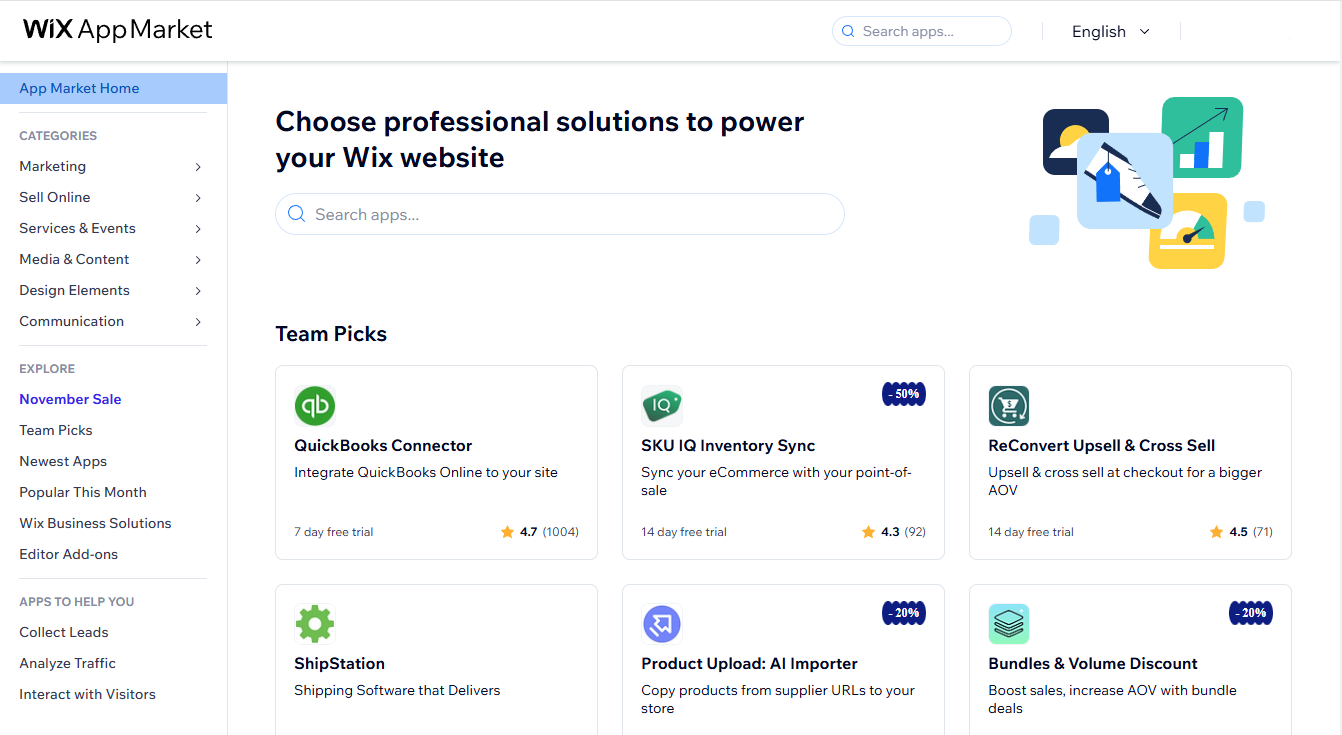Open the Sell Online category
This screenshot has width=1342, height=735.
55,197
